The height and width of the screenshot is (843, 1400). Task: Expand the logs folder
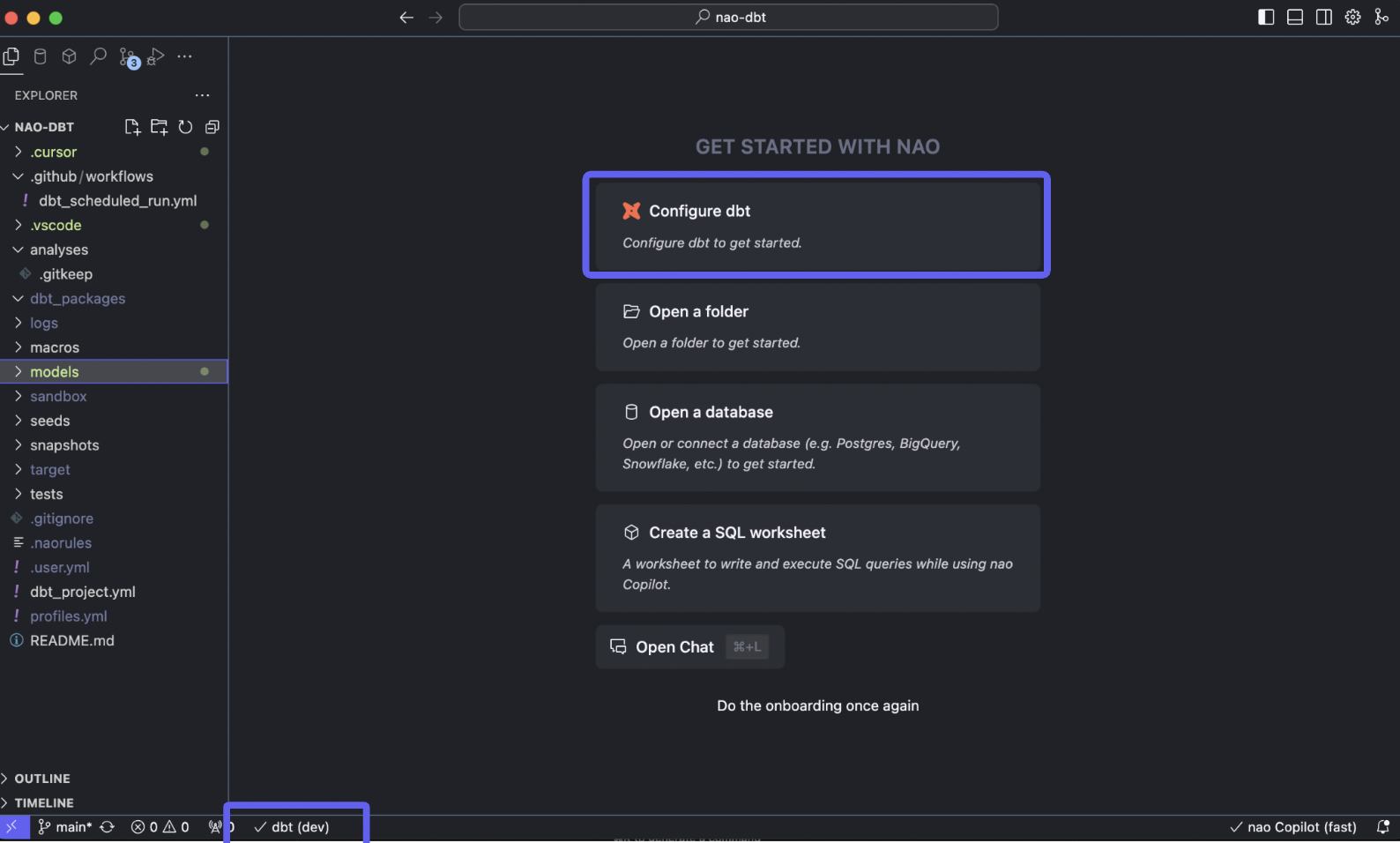(x=114, y=323)
